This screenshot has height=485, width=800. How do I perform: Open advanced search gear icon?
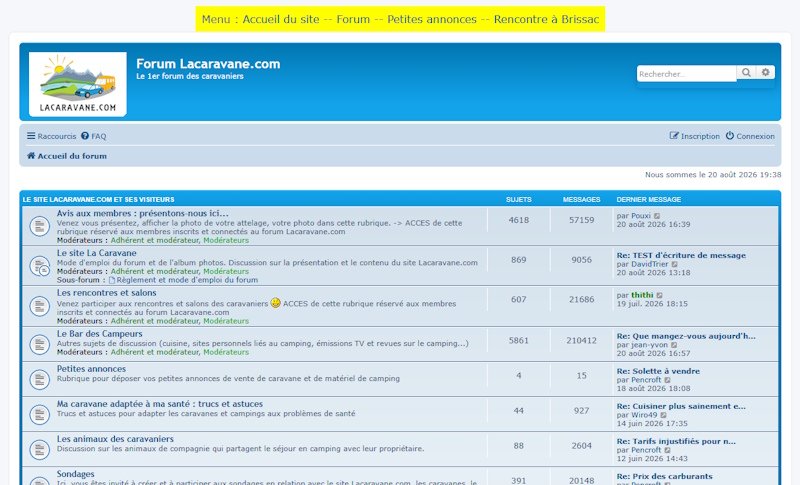tap(765, 72)
